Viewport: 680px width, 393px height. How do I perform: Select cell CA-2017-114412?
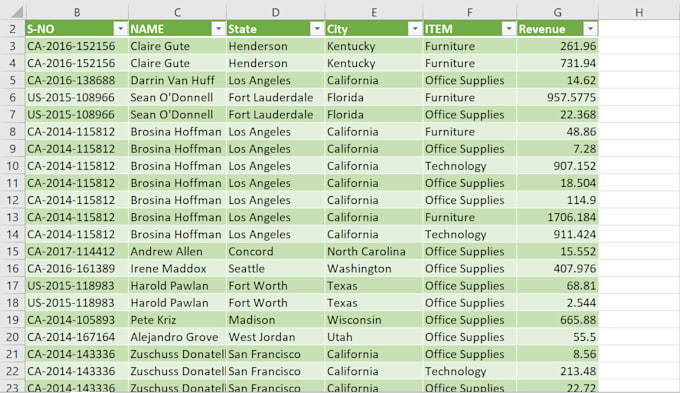click(x=77, y=251)
